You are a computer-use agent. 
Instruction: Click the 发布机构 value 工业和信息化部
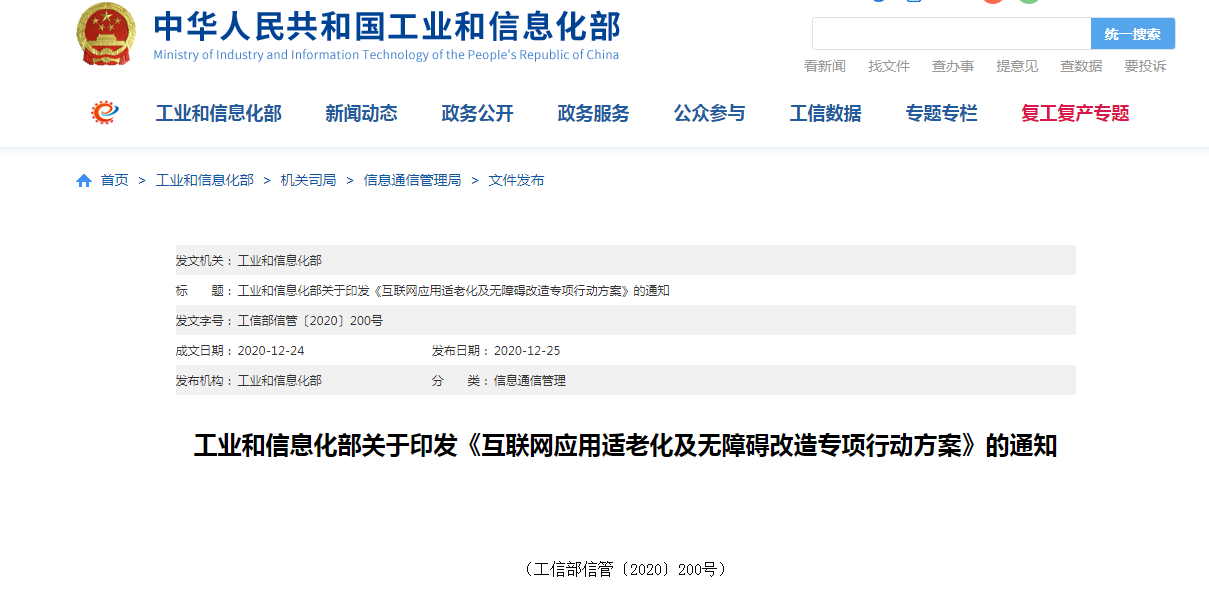tap(280, 381)
